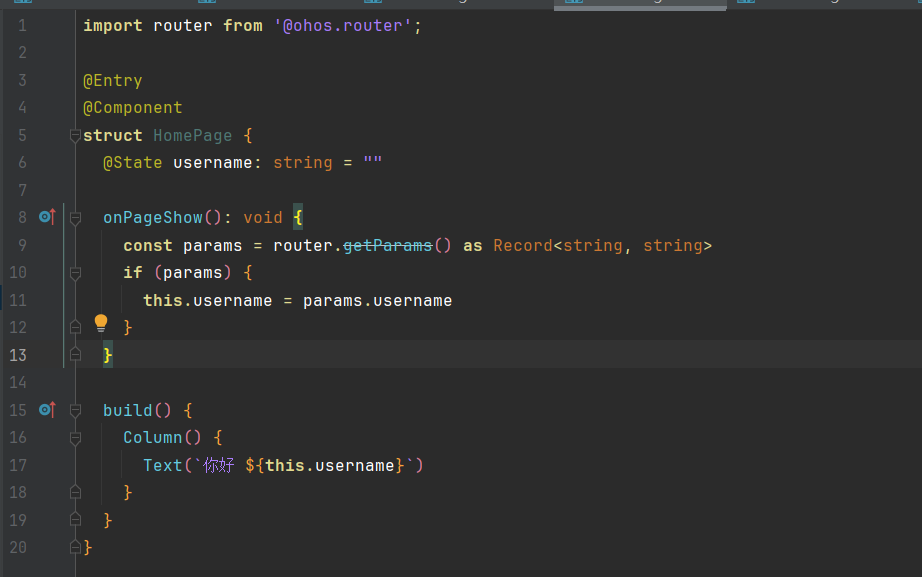Screen dimensions: 922x577
Task: Click fold end marker on line 12
Action: pos(75,327)
